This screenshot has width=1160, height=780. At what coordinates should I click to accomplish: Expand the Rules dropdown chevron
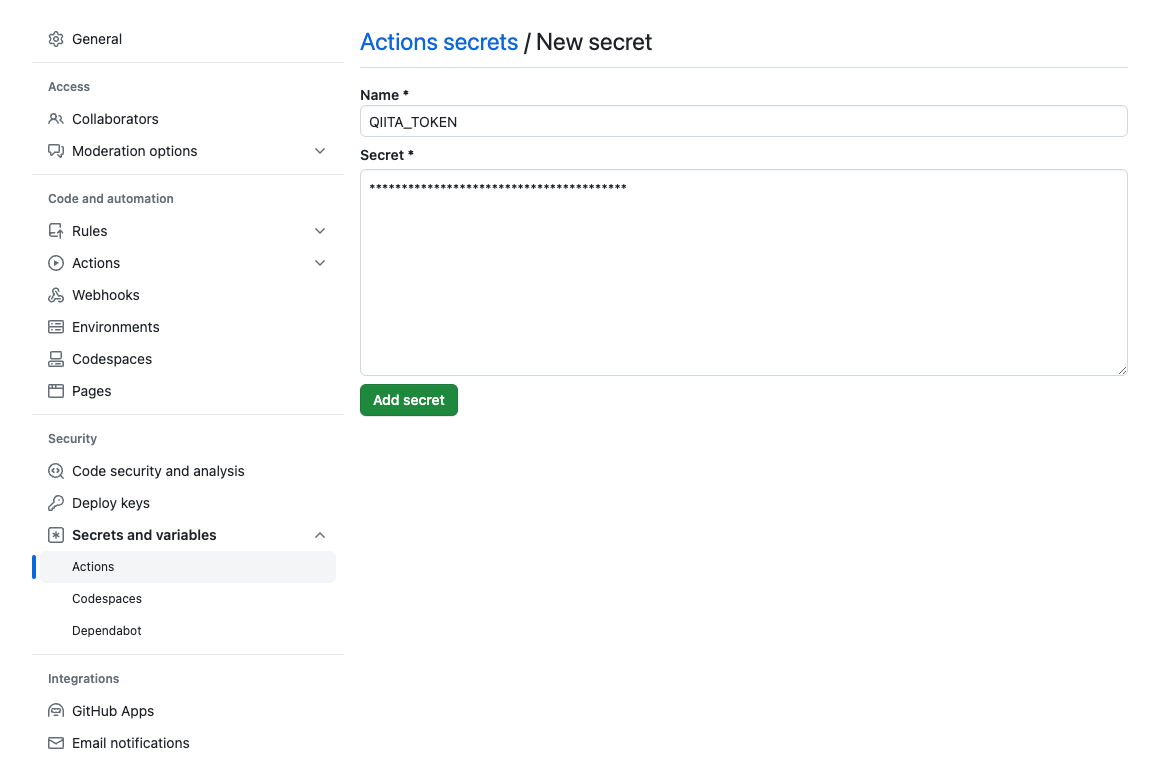point(320,231)
